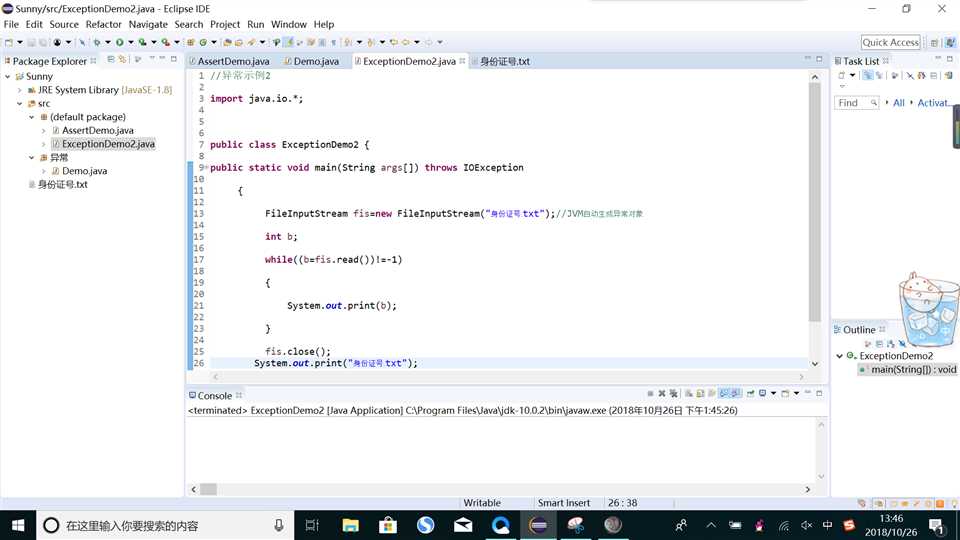Click the New Java Package toolbar icon

pyautogui.click(x=190, y=42)
